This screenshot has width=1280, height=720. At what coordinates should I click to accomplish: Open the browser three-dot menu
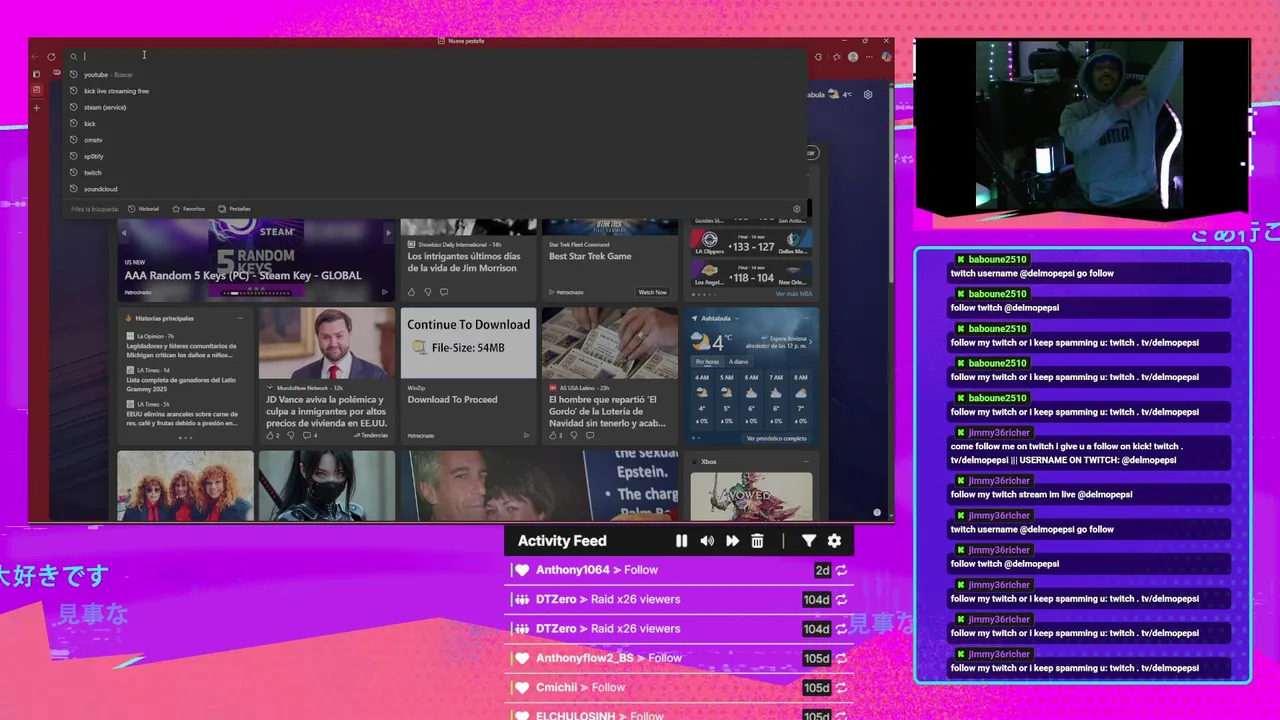click(869, 57)
